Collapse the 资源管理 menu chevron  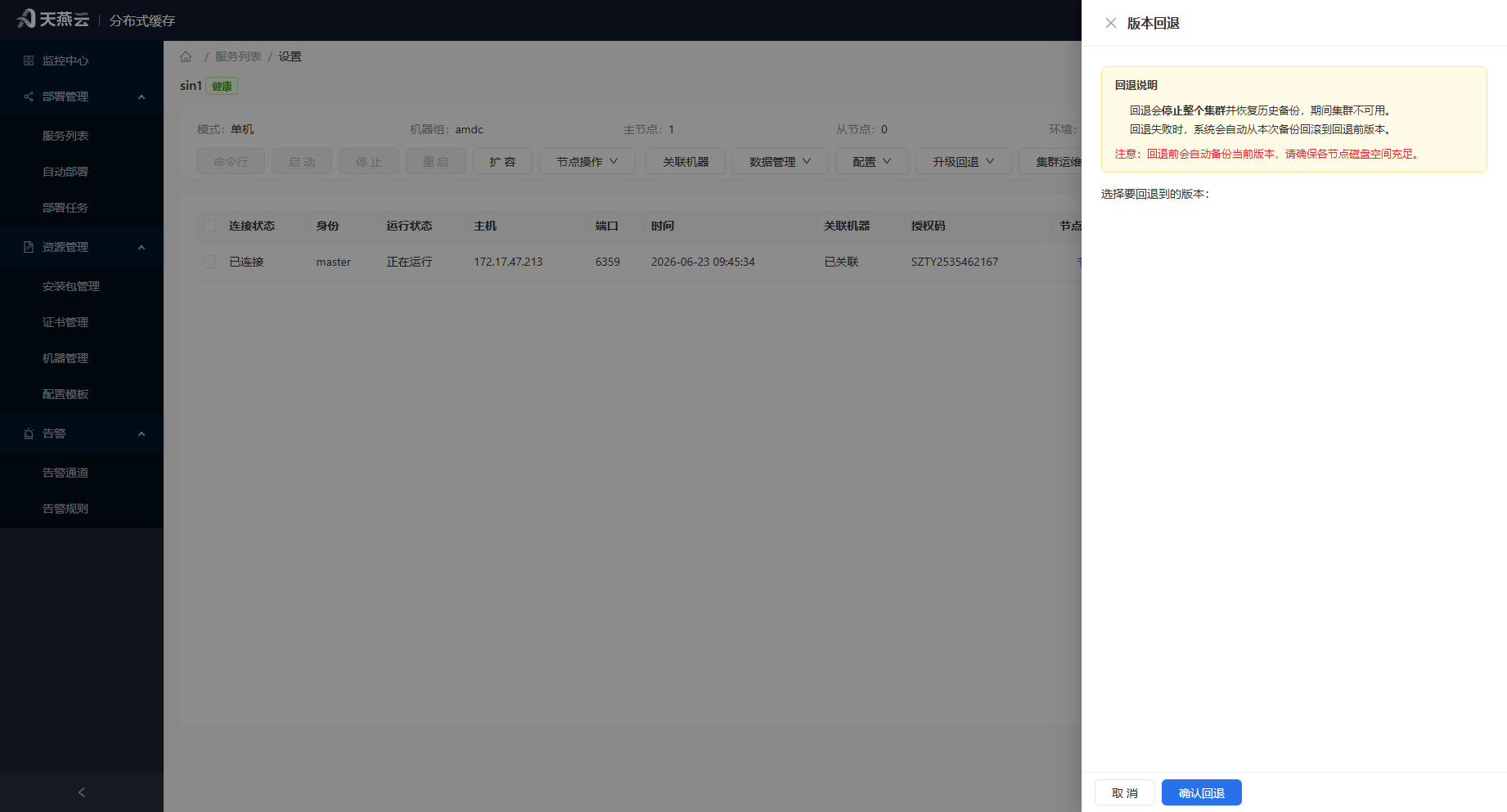pos(142,247)
